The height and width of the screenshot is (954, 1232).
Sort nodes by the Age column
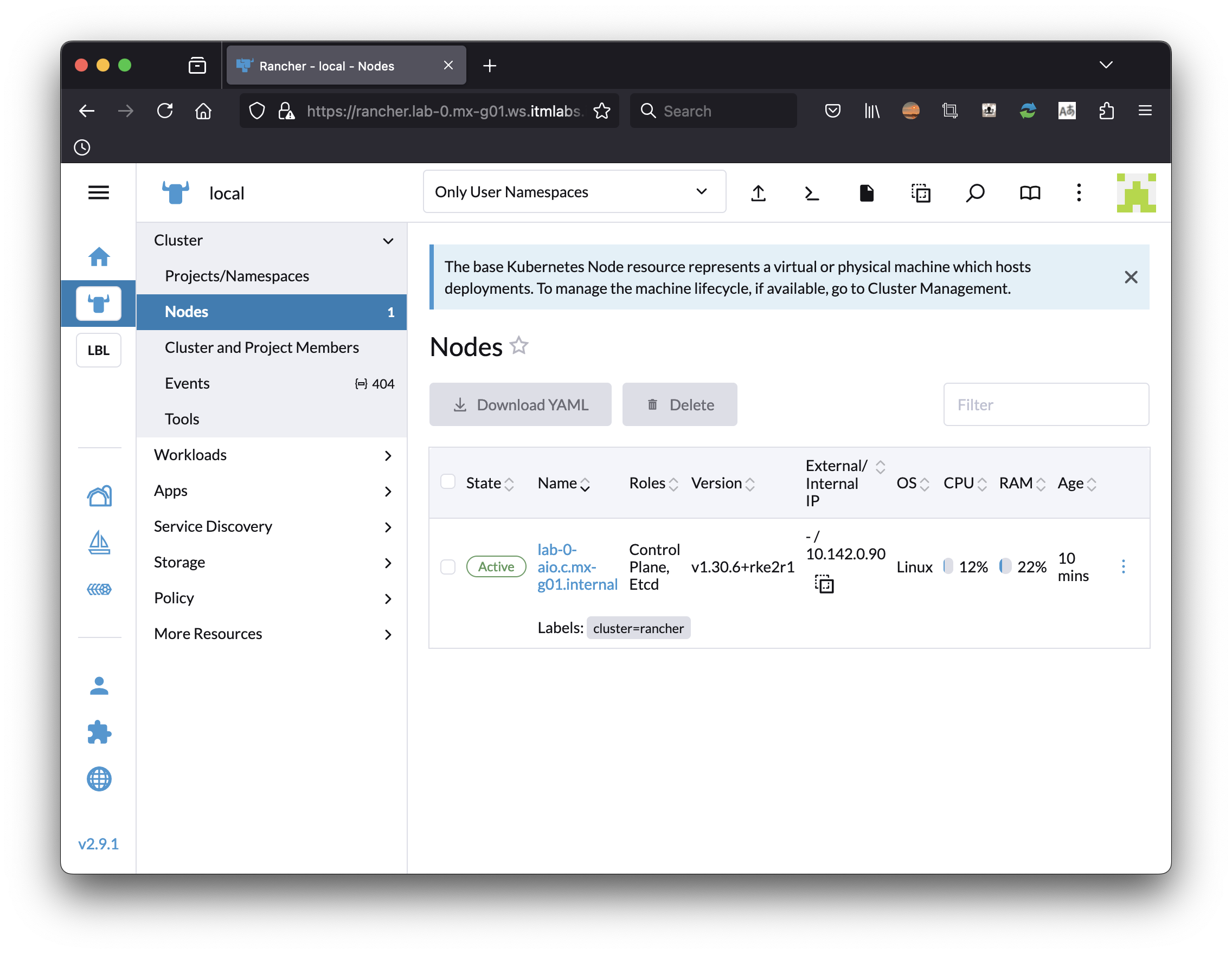coord(1077,483)
